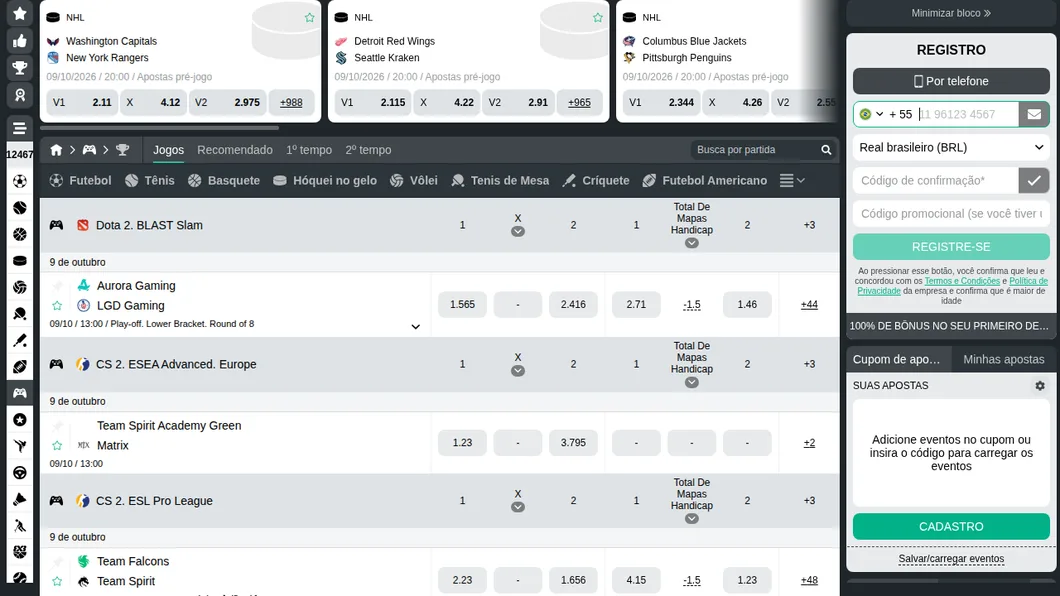The height and width of the screenshot is (596, 1060).
Task: Open Total De Mapas Handicap dropdown in ESEA Advanced
Action: [692, 382]
